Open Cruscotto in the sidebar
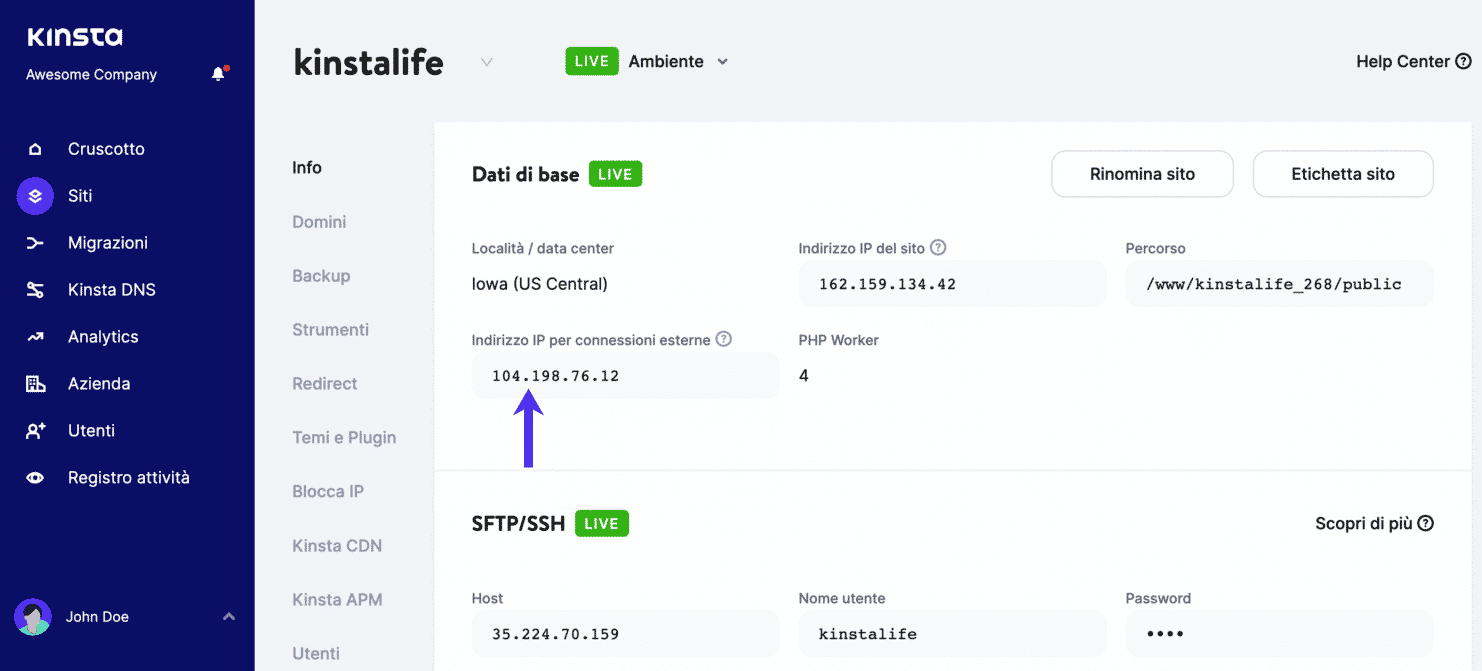 click(106, 149)
